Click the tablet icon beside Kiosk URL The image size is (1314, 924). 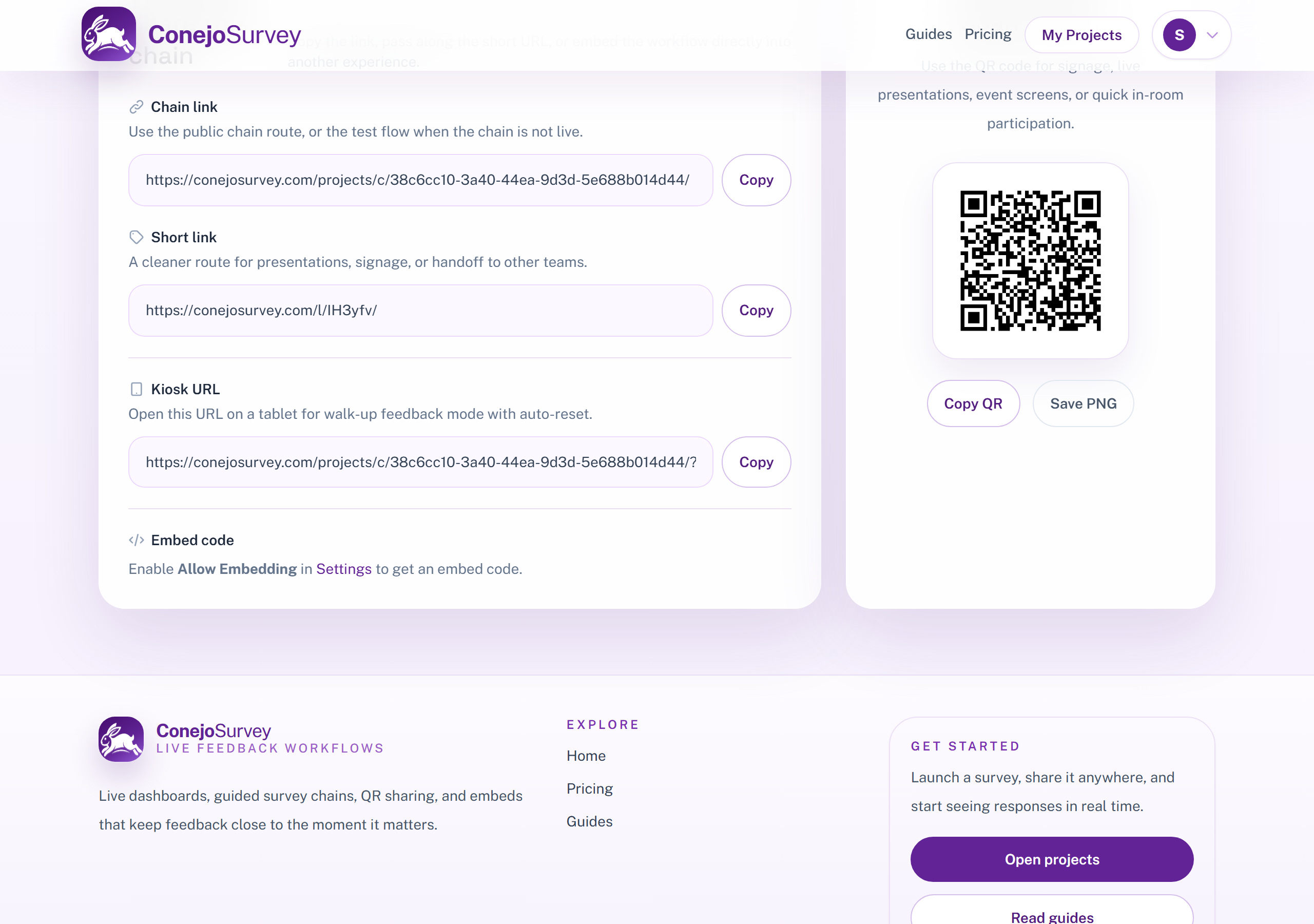point(136,389)
